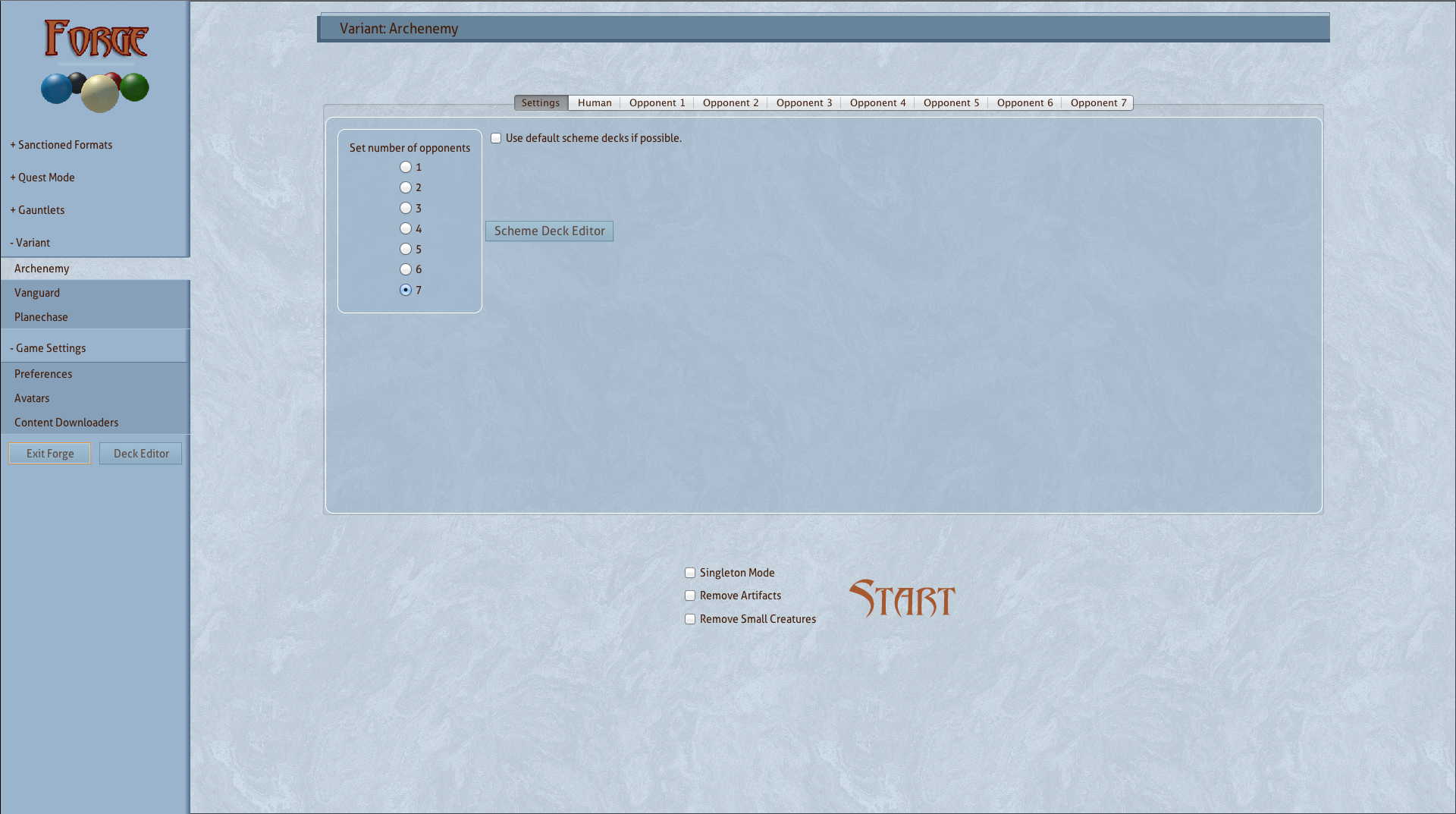Screen dimensions: 1456x814
Task: Enable Remove Small Creatures
Action: (x=690, y=619)
